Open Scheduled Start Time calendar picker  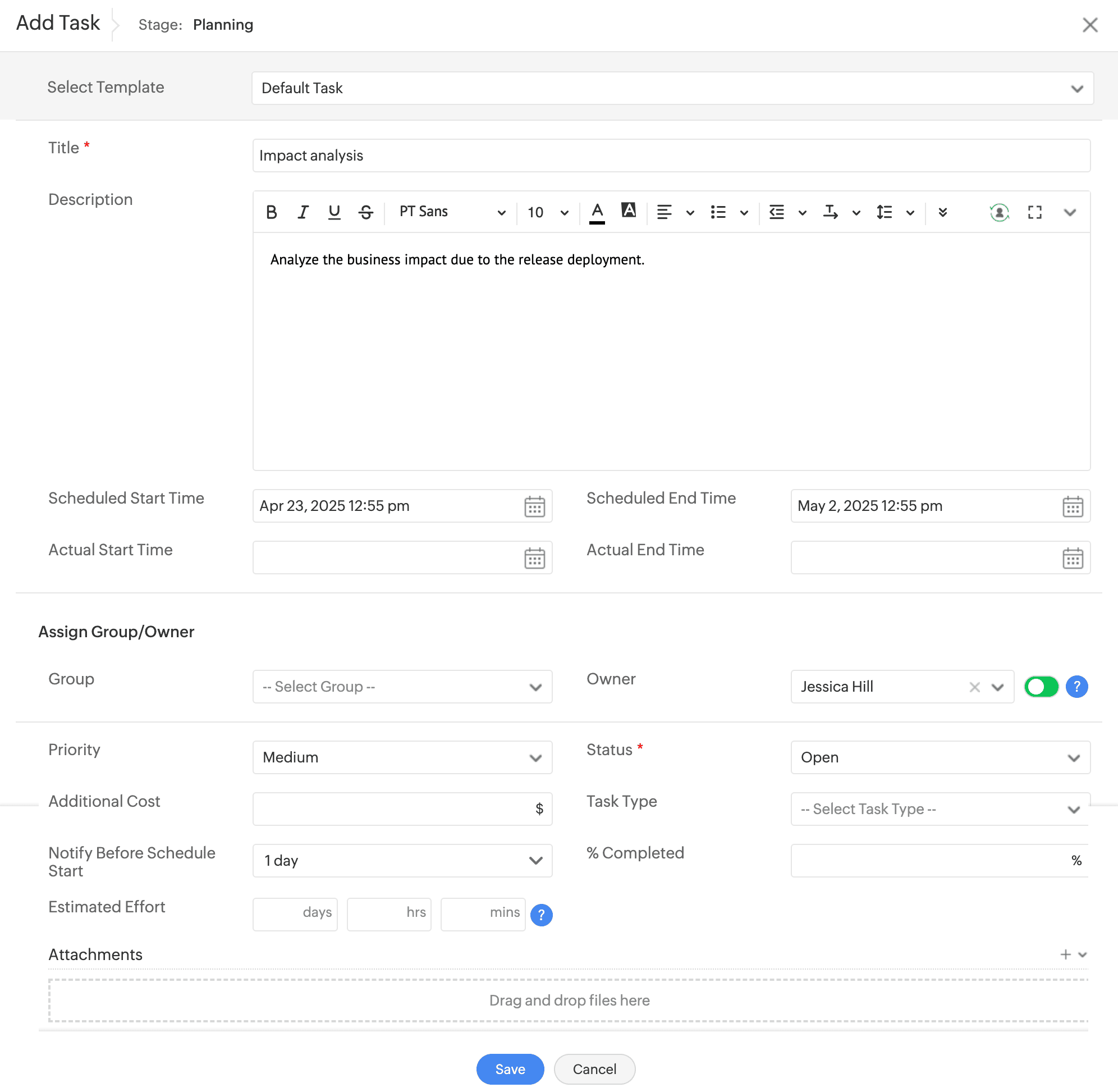[x=534, y=506]
